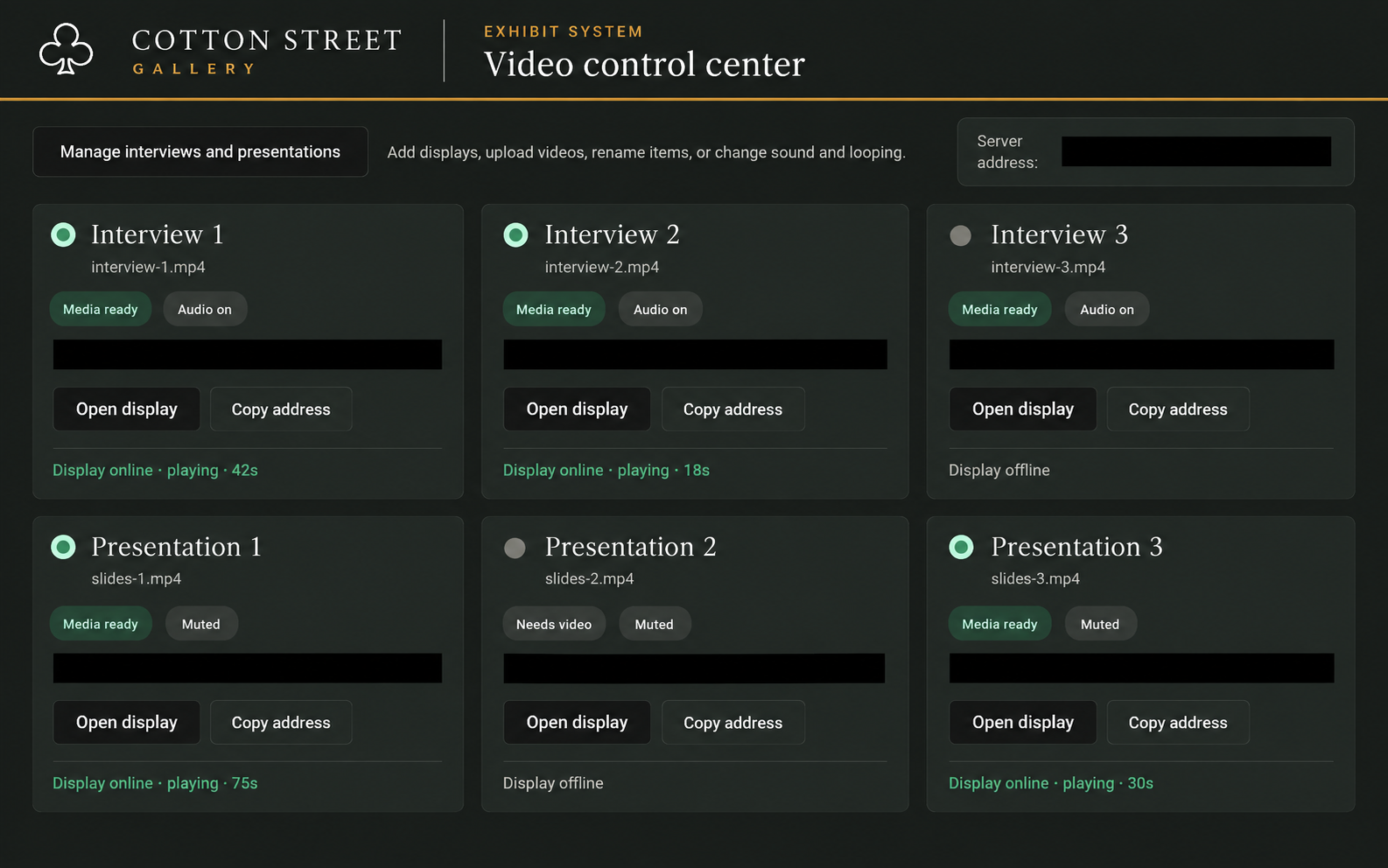Open display for Interview 2

(x=577, y=409)
